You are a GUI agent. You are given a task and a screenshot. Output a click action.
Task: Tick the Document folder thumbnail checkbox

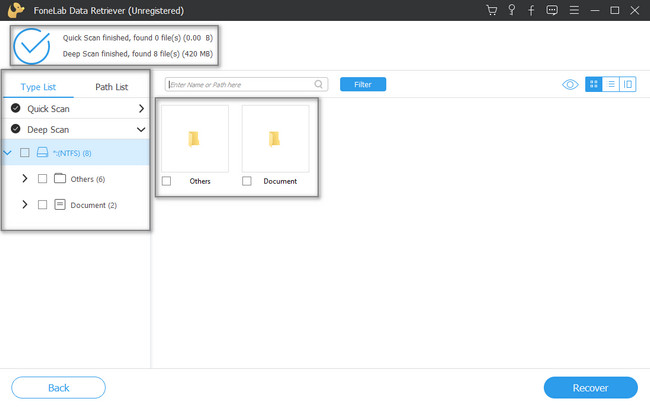[x=247, y=181]
